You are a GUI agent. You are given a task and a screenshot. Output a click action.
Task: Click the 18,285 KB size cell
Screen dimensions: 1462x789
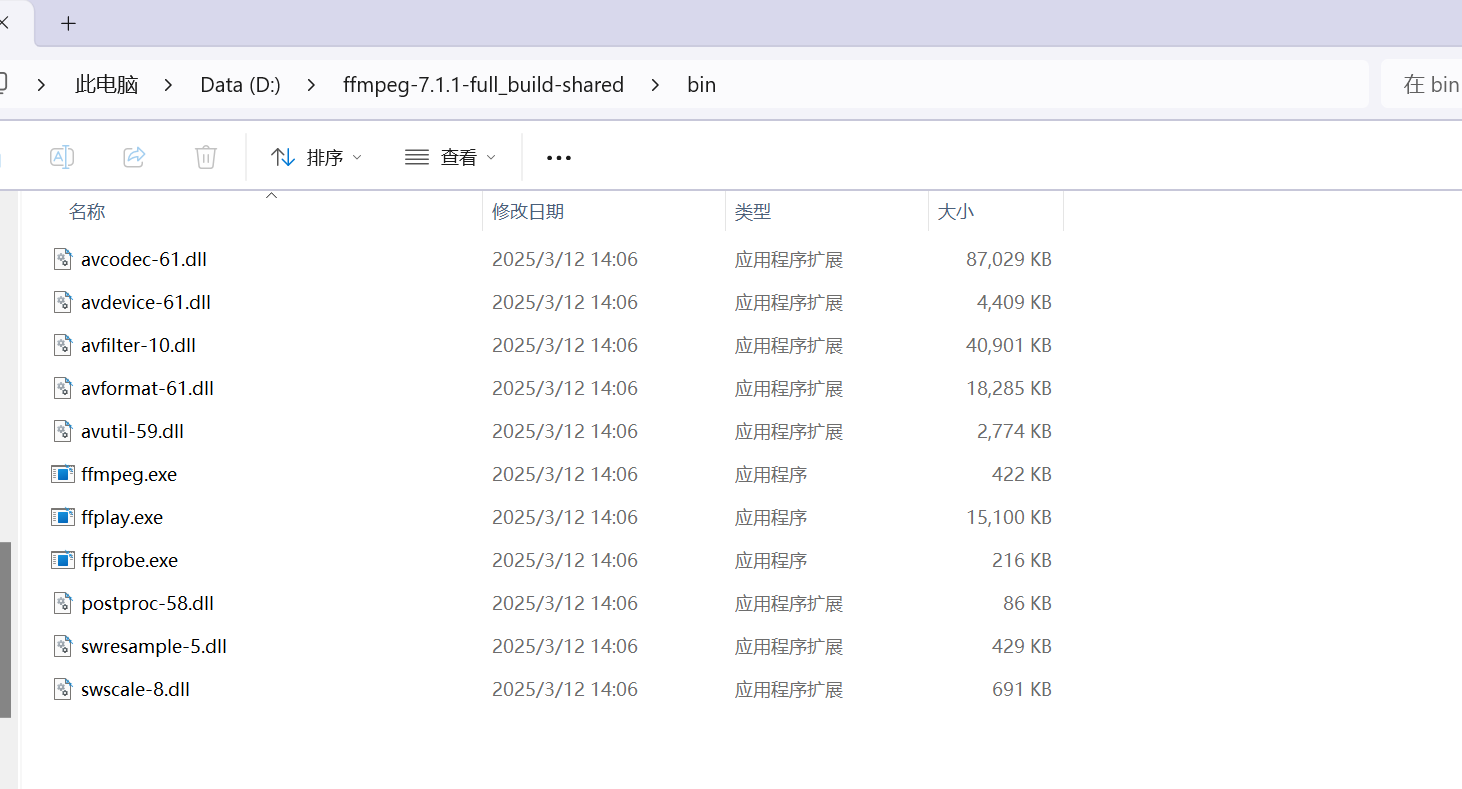[1009, 389]
